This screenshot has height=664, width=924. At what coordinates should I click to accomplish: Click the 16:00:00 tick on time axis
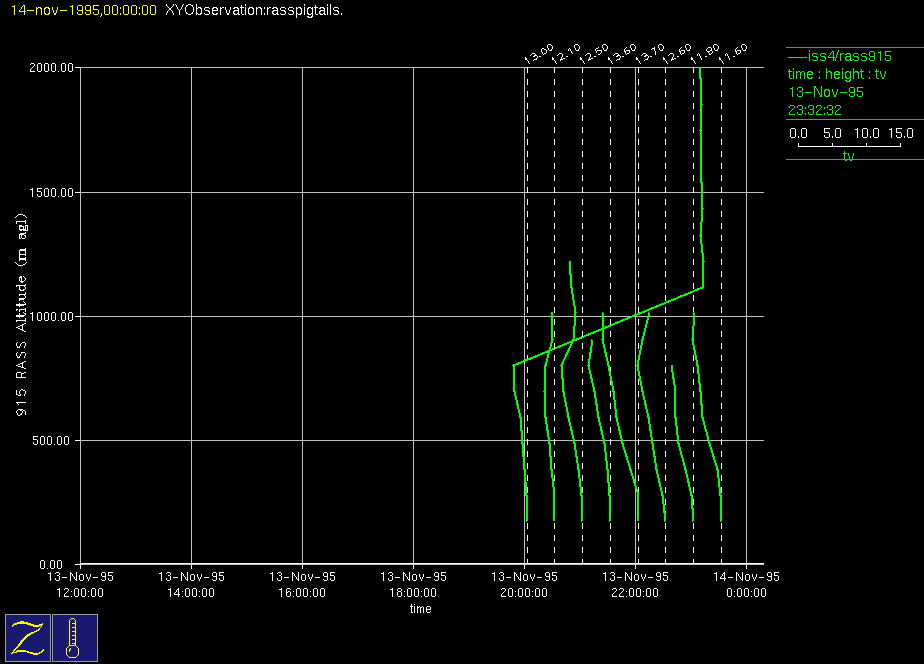tap(302, 584)
